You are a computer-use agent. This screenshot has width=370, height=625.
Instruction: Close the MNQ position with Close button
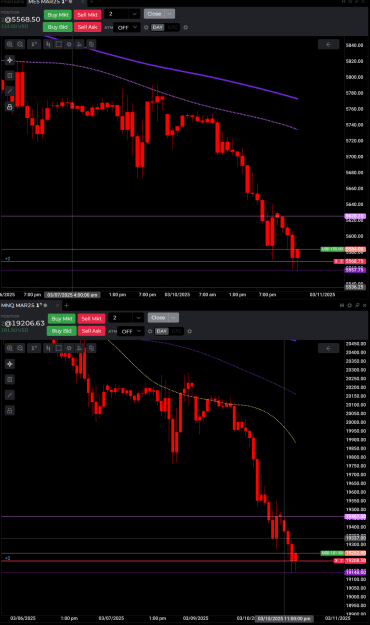point(158,318)
